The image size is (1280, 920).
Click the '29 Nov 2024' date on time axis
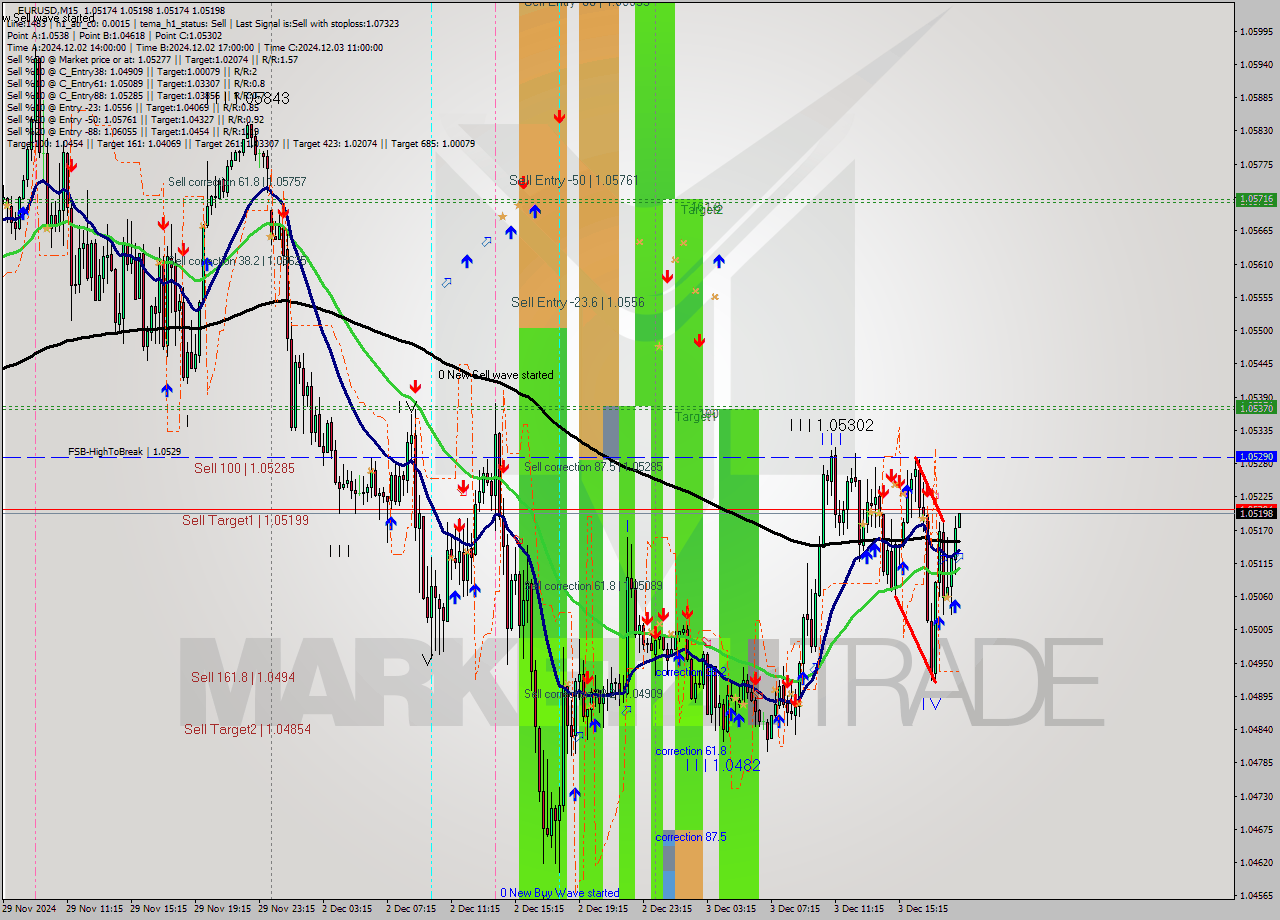pyautogui.click(x=31, y=909)
